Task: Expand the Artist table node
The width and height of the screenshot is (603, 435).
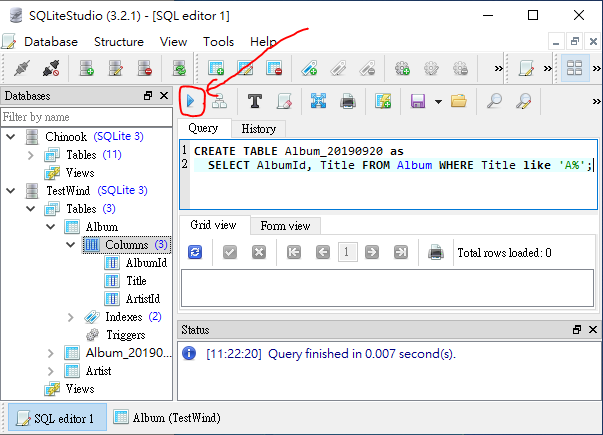Action: click(51, 371)
